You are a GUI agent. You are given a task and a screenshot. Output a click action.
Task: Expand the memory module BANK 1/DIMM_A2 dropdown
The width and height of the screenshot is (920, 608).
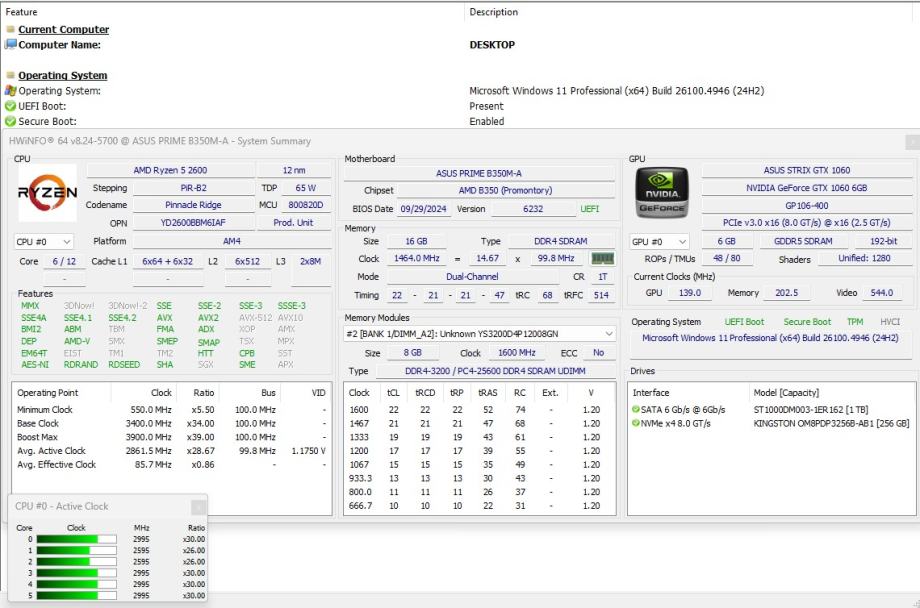(480, 334)
